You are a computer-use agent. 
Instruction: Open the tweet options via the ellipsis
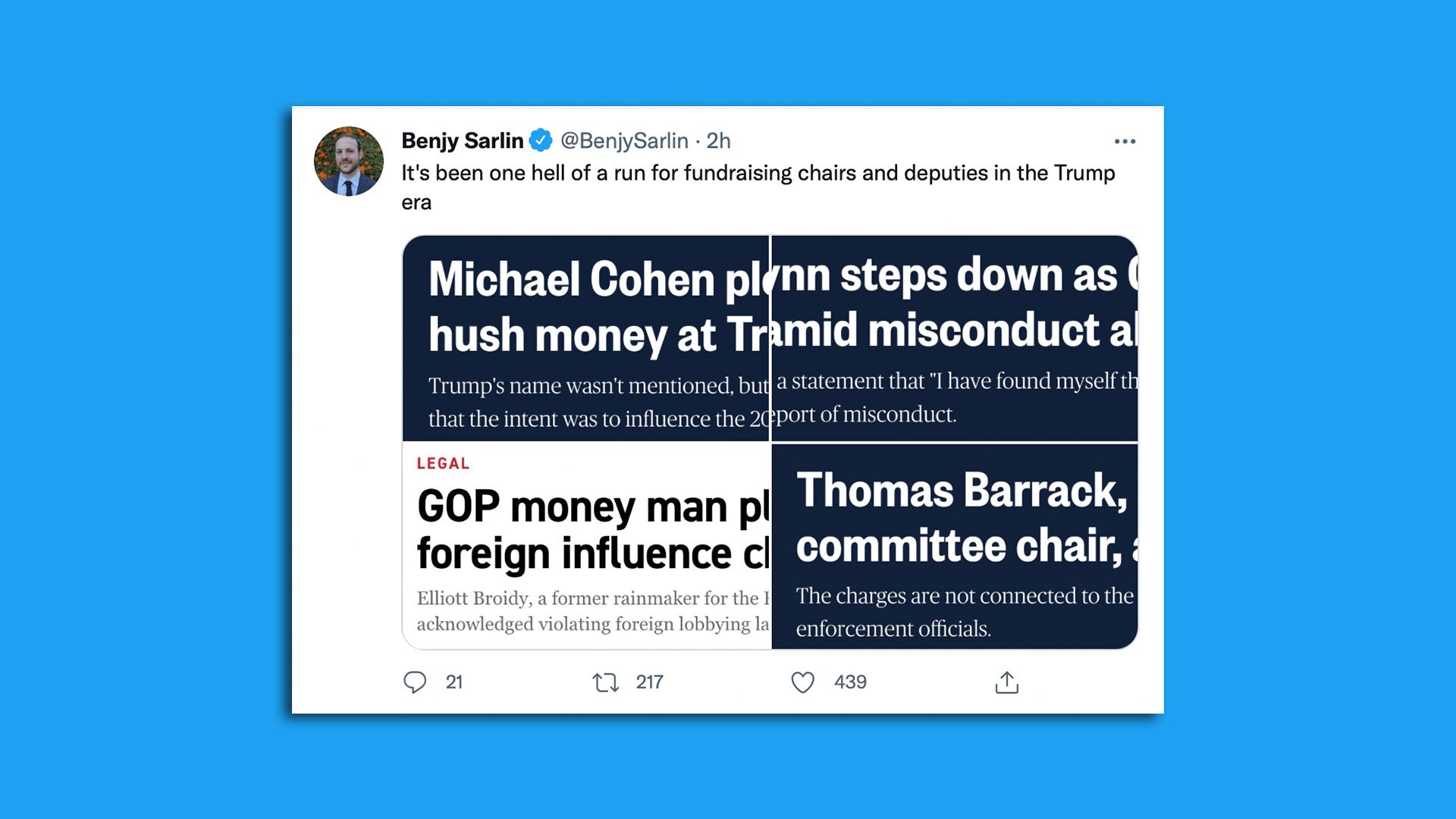pos(1125,140)
